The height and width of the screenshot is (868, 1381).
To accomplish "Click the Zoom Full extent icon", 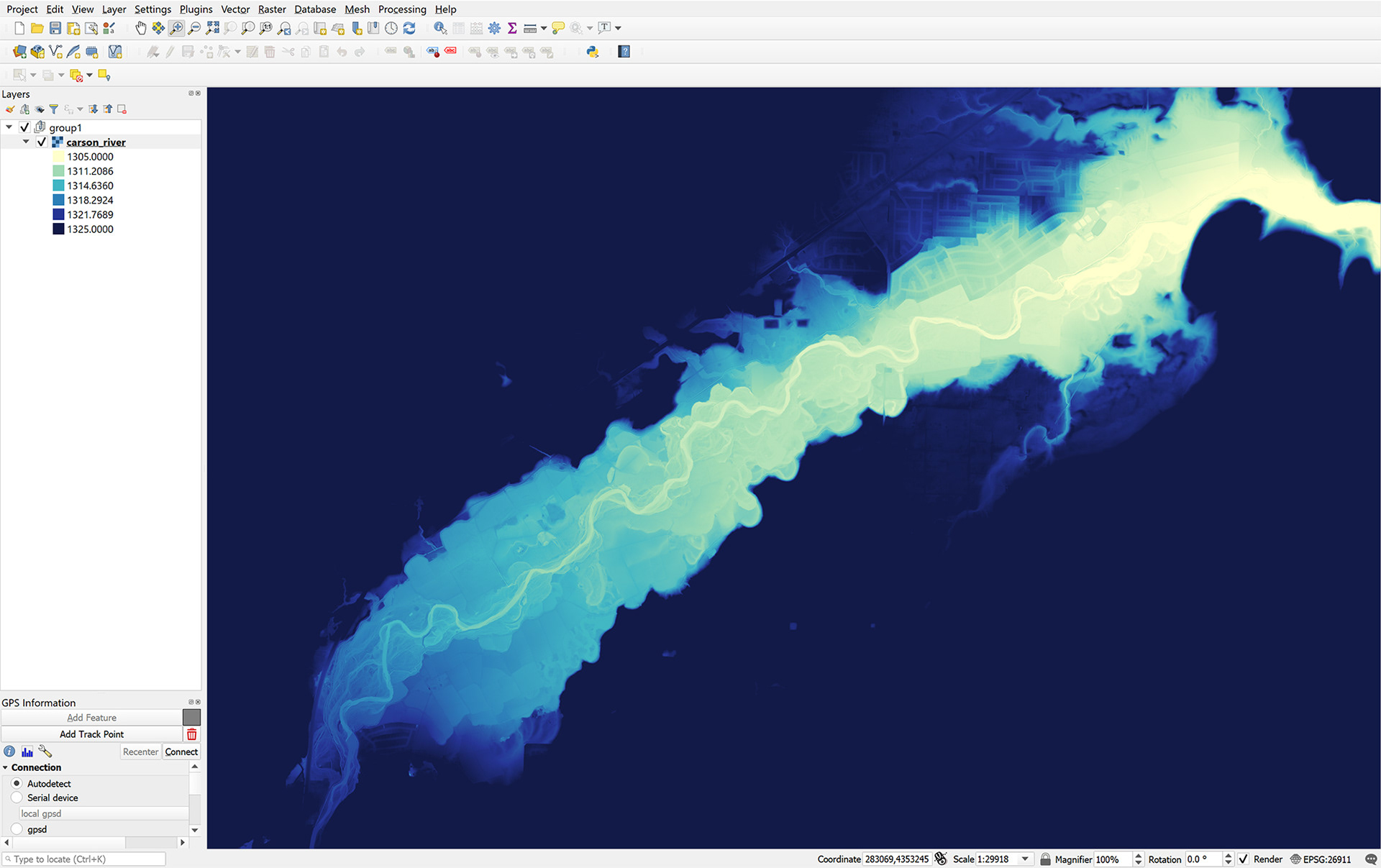I will pos(212,28).
